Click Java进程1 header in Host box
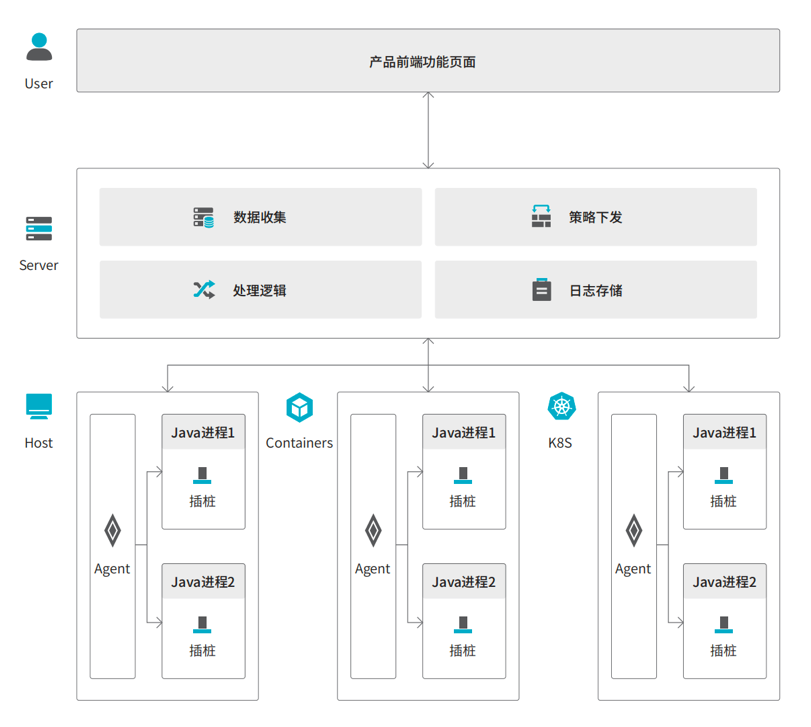 click(203, 432)
